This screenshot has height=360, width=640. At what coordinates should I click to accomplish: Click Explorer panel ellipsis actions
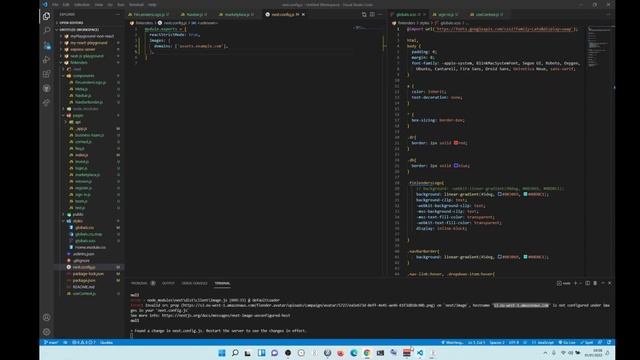click(x=118, y=14)
